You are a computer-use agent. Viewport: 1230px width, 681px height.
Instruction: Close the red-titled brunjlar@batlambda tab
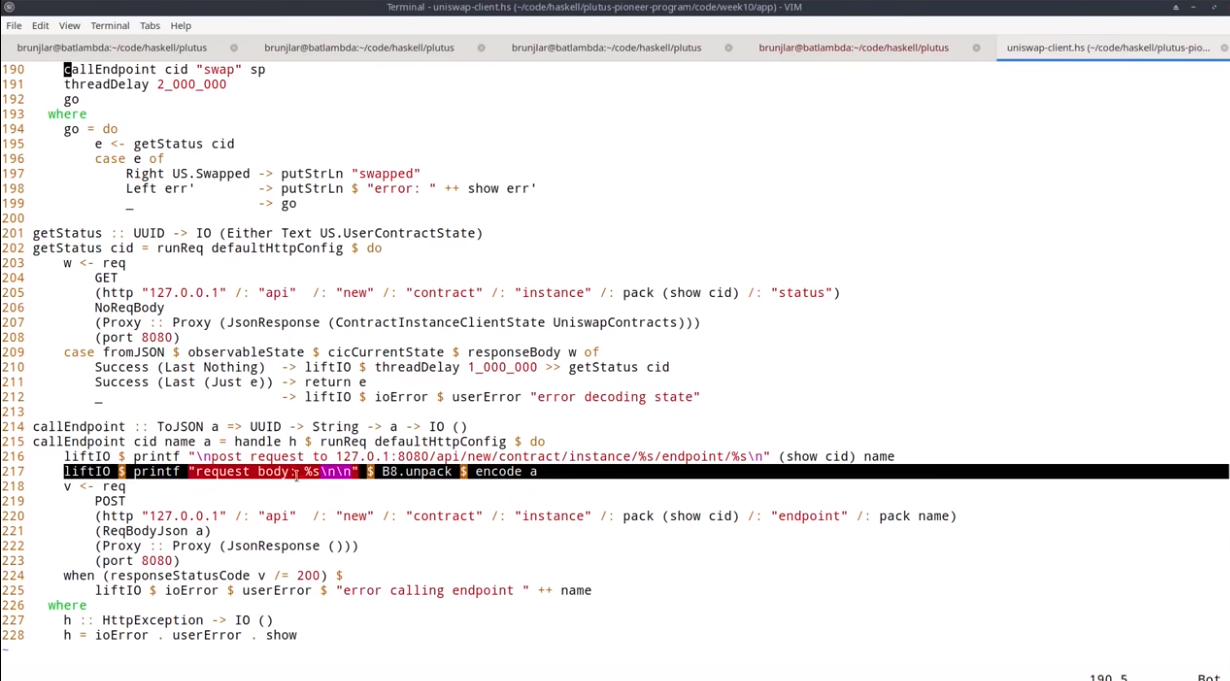[976, 47]
